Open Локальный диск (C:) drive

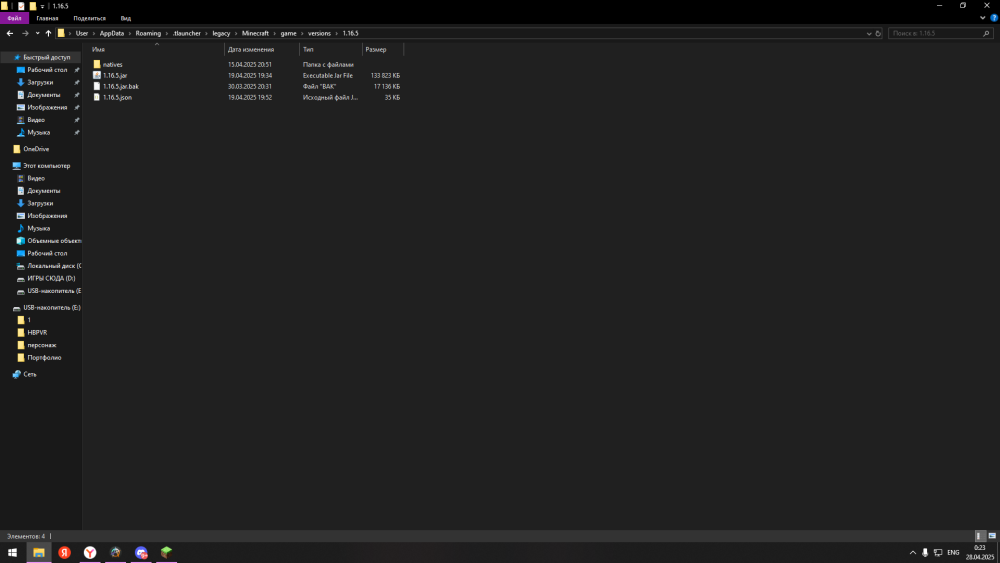54,266
